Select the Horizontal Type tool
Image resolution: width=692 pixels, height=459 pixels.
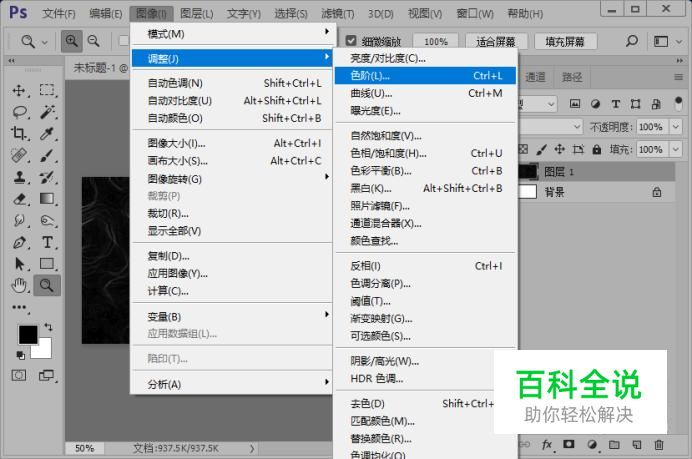47,242
